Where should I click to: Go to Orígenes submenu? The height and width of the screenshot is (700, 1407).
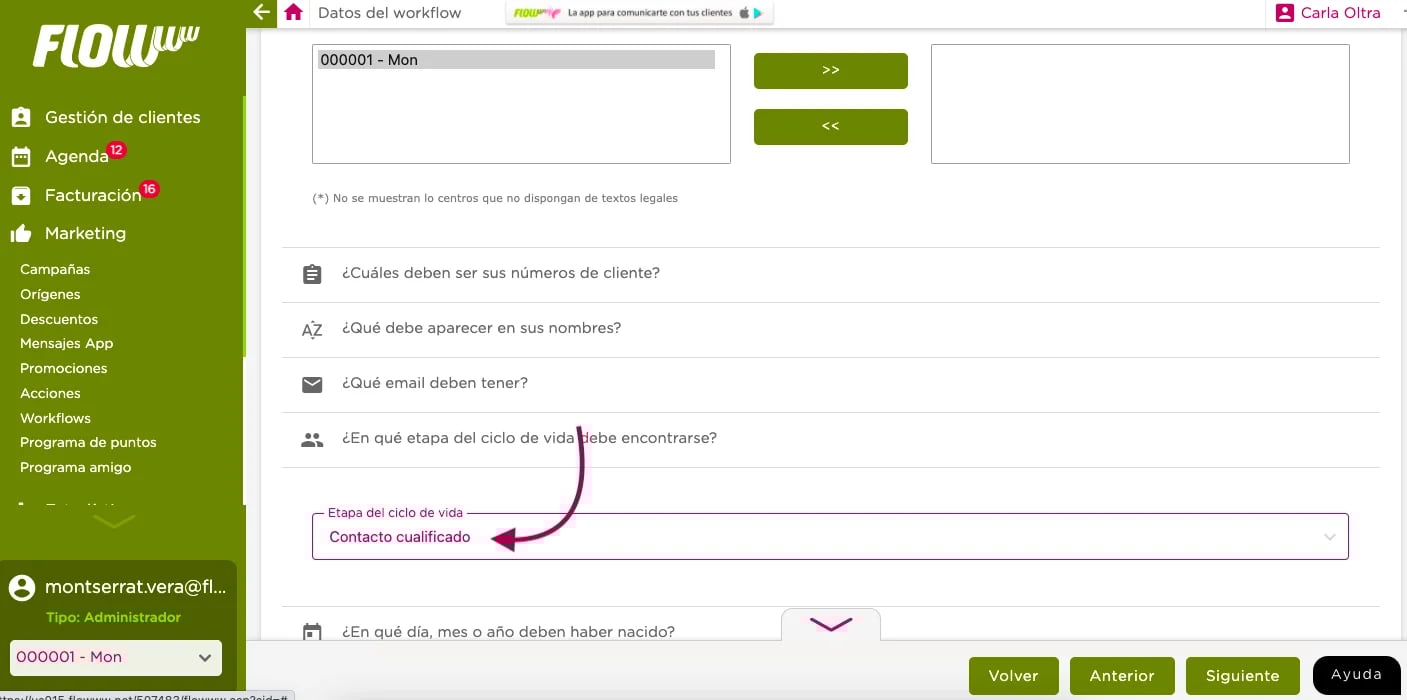pyautogui.click(x=50, y=294)
